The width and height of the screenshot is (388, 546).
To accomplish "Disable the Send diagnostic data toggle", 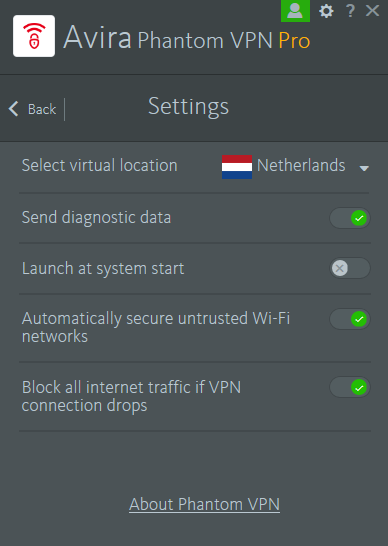I will (x=350, y=218).
